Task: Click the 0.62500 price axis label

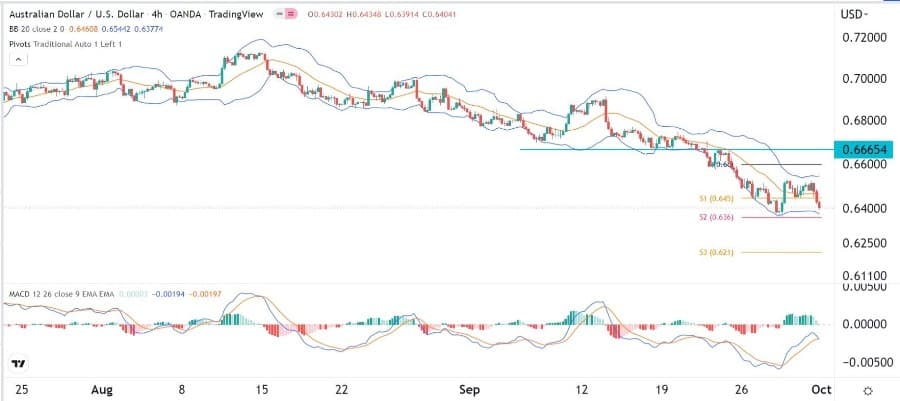Action: 864,244
